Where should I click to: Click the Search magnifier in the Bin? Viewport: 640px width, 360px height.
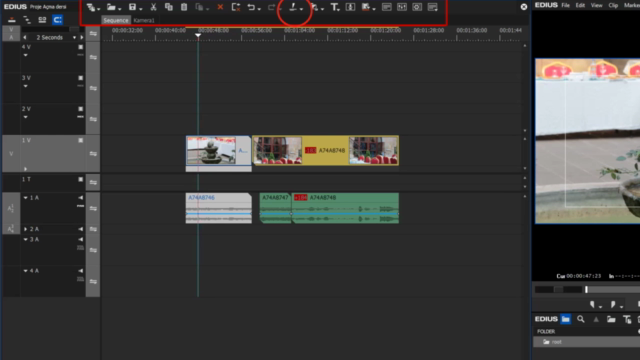click(x=581, y=319)
